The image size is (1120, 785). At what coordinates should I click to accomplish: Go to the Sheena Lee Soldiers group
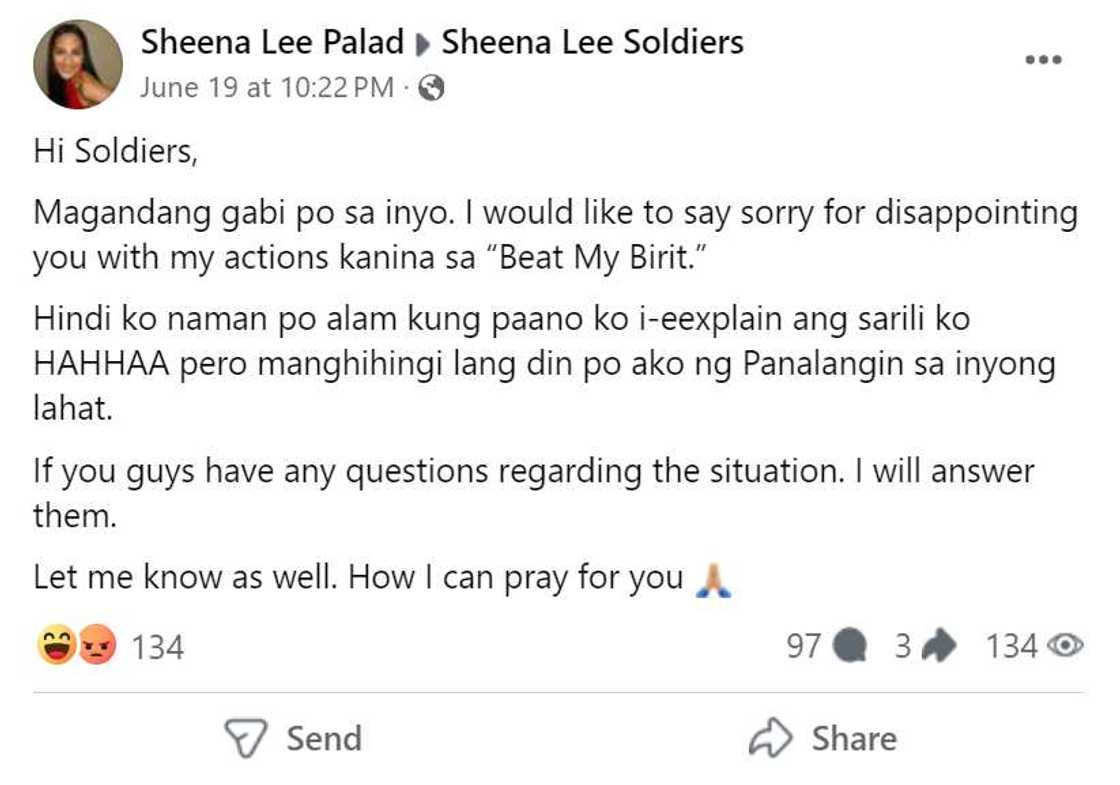(x=592, y=42)
